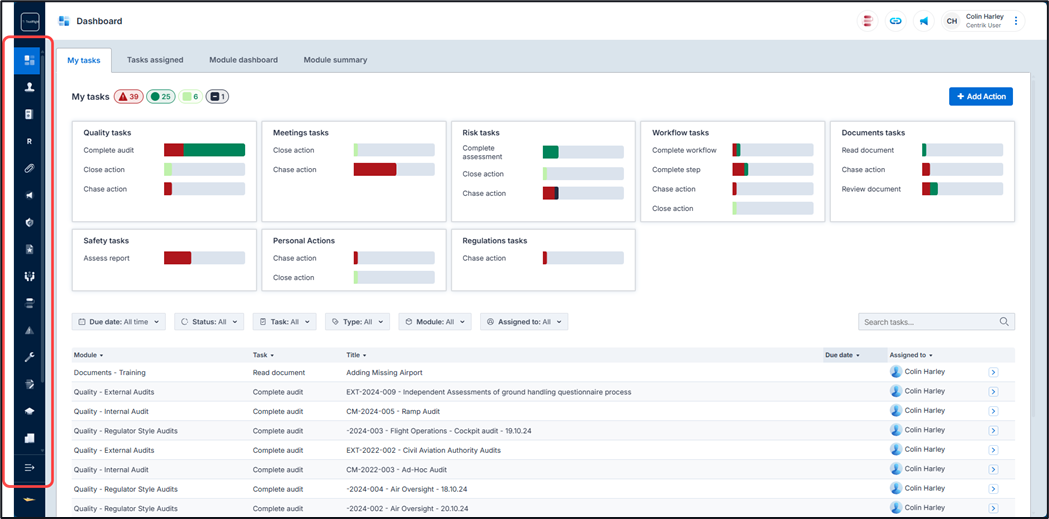This screenshot has width=1049, height=519.
Task: Click the blue chain link header icon
Action: click(895, 21)
